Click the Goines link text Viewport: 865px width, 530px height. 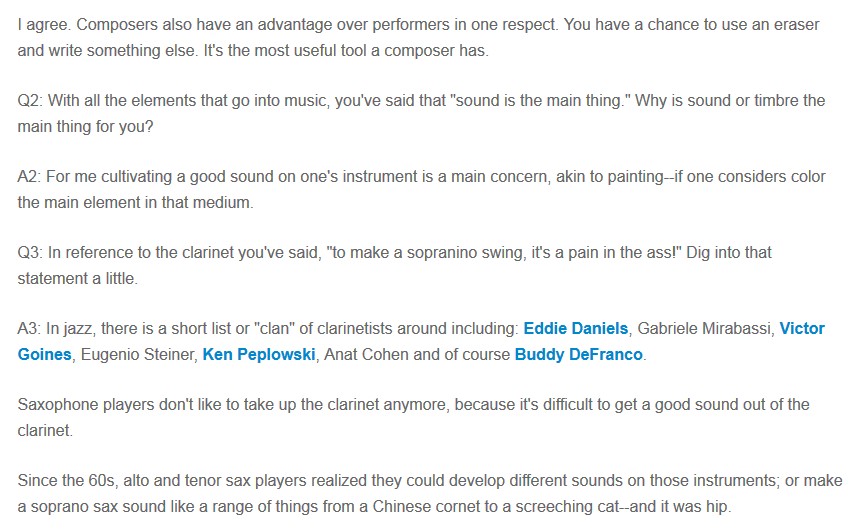point(45,355)
